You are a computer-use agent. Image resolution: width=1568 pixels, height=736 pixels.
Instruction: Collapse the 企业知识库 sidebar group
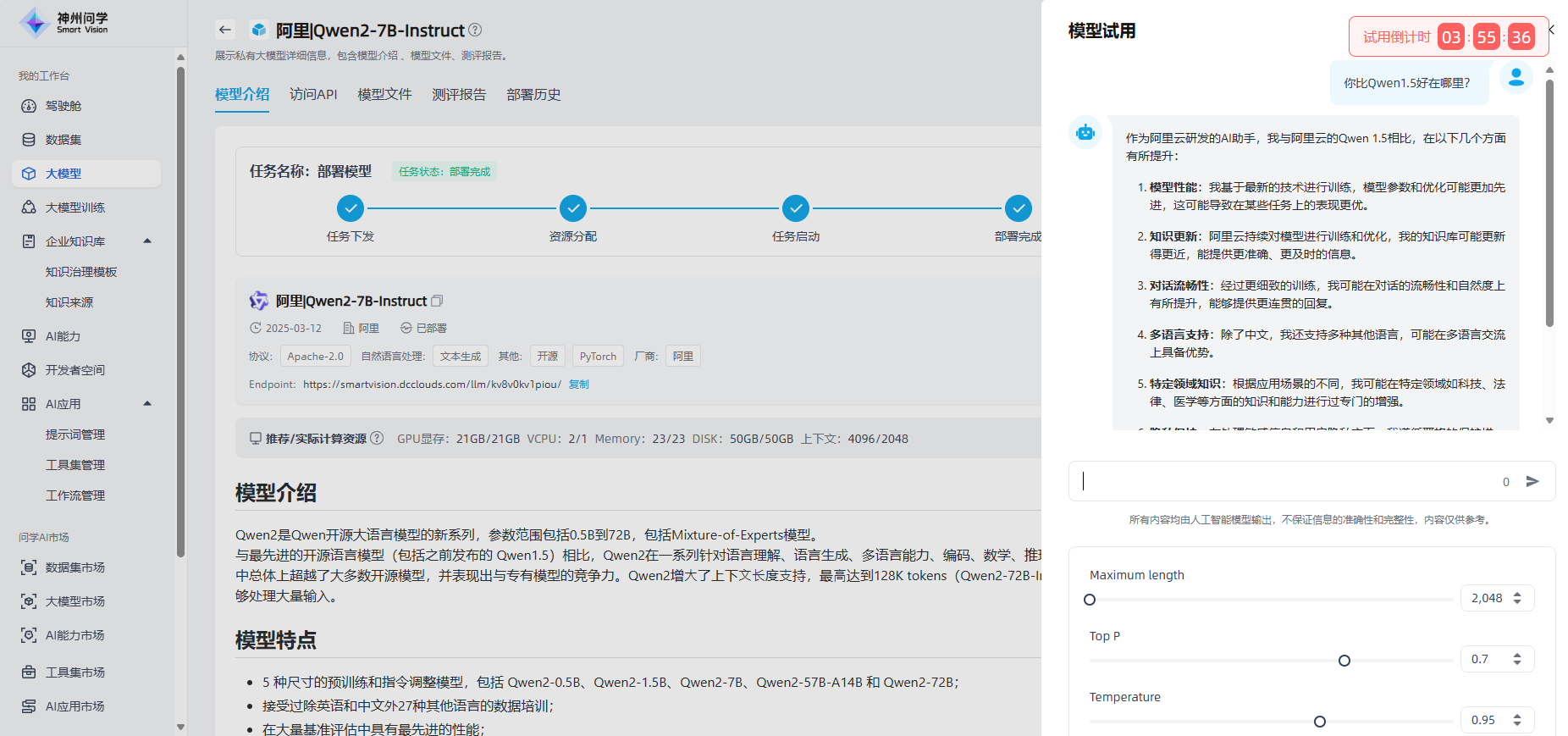pyautogui.click(x=147, y=241)
